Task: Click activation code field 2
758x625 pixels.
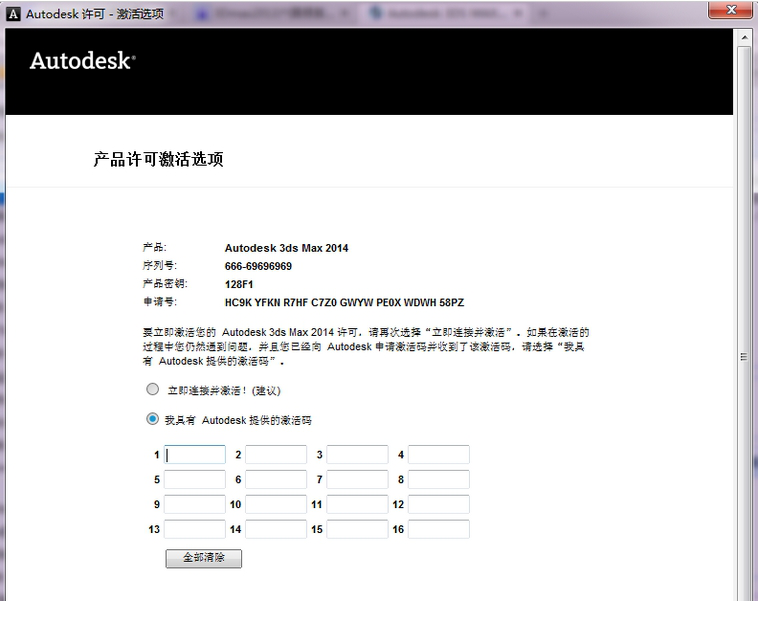Action: tap(276, 454)
